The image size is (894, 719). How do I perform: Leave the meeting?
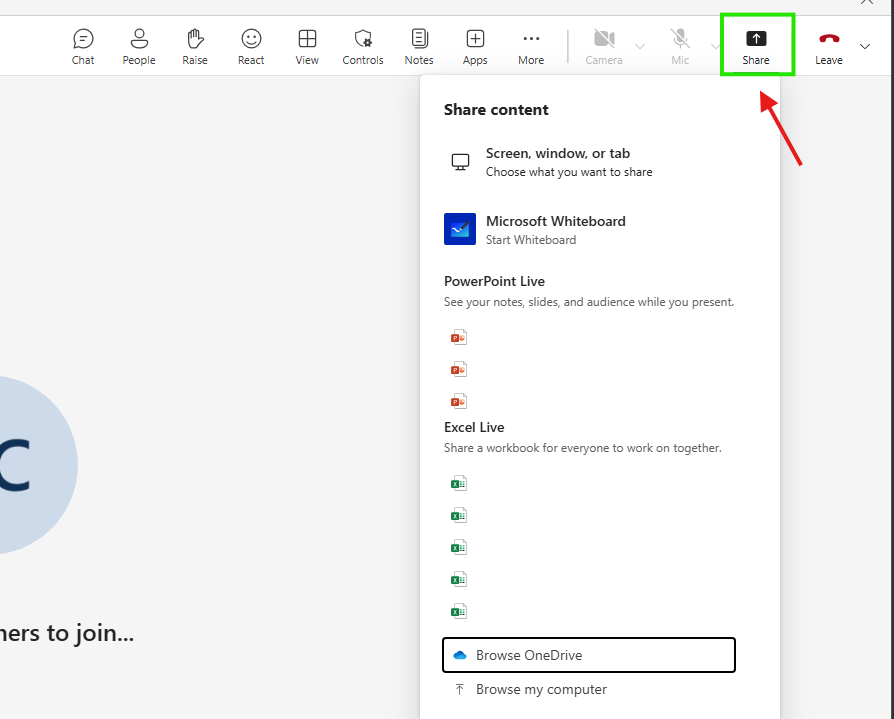pyautogui.click(x=828, y=47)
